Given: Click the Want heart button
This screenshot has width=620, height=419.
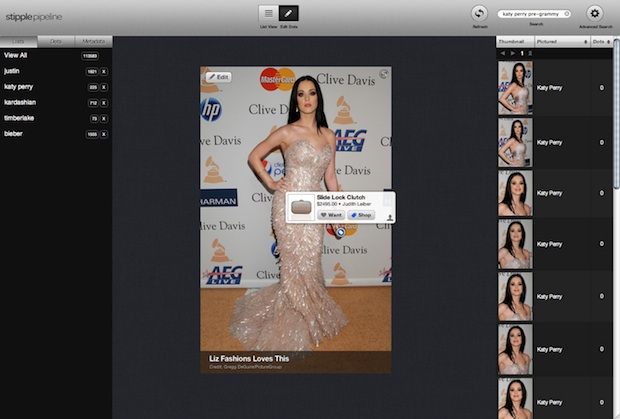Looking at the screenshot, I should (331, 215).
